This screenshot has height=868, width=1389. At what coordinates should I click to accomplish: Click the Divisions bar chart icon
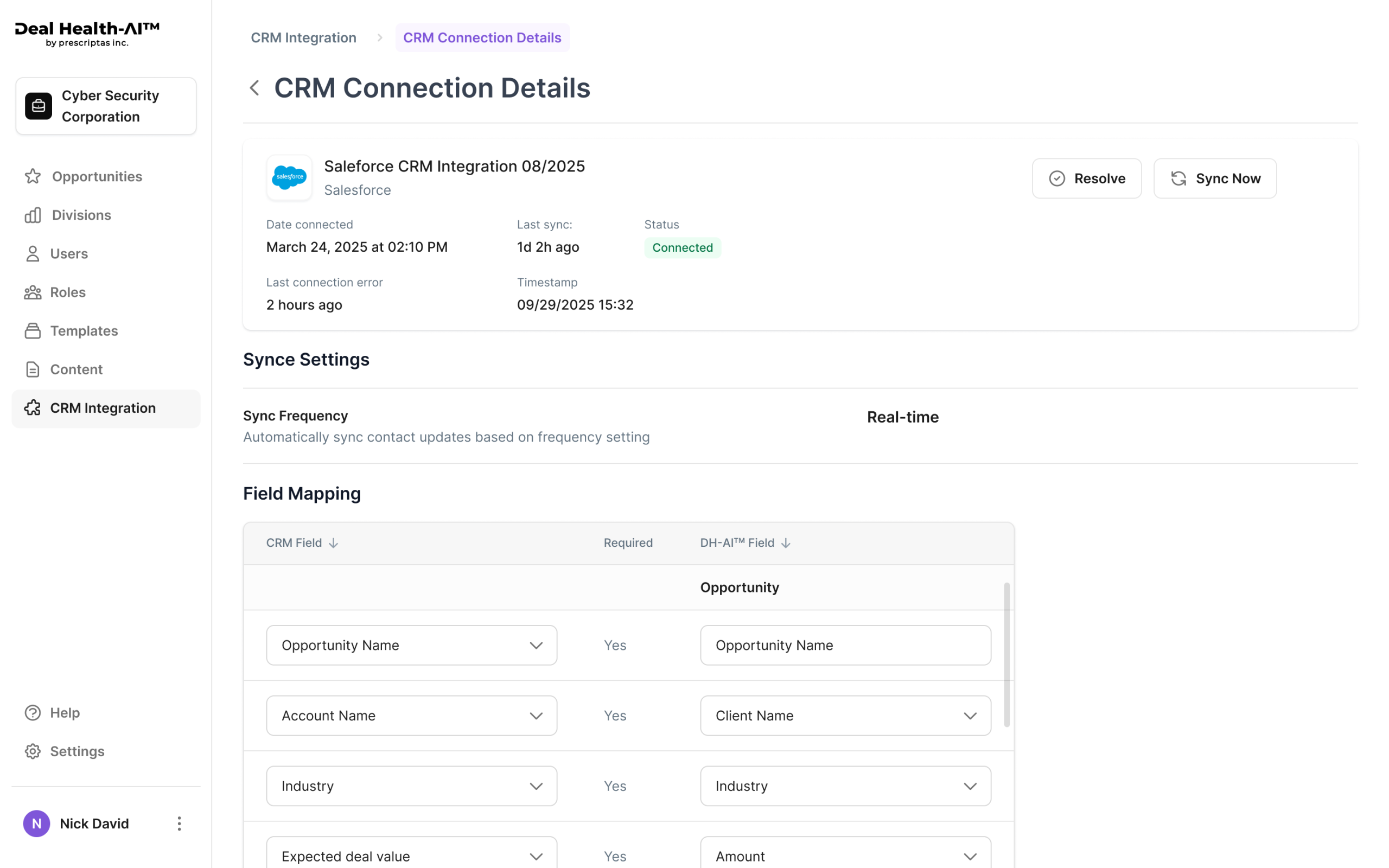[33, 215]
